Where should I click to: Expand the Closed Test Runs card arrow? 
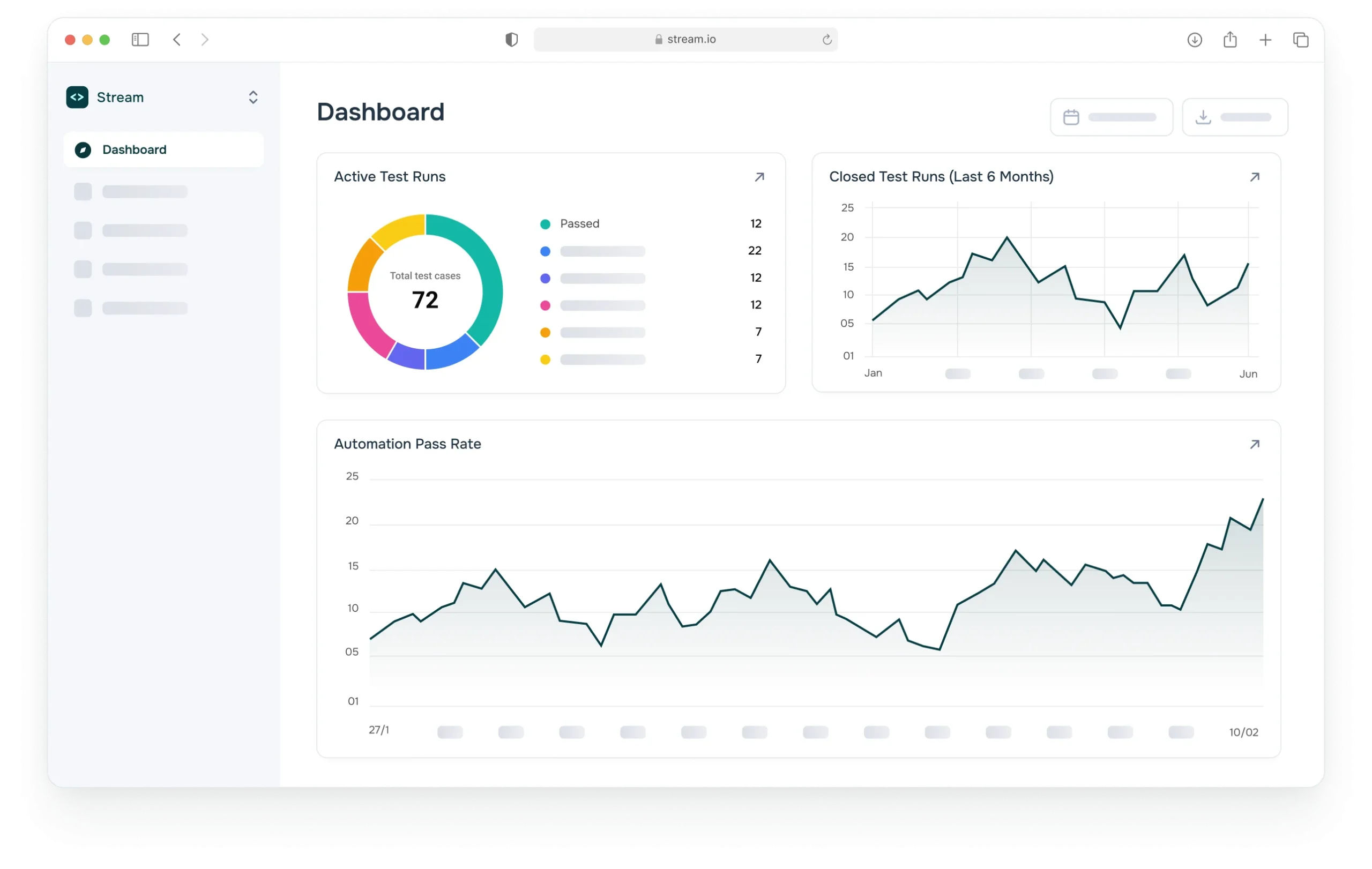[1254, 177]
